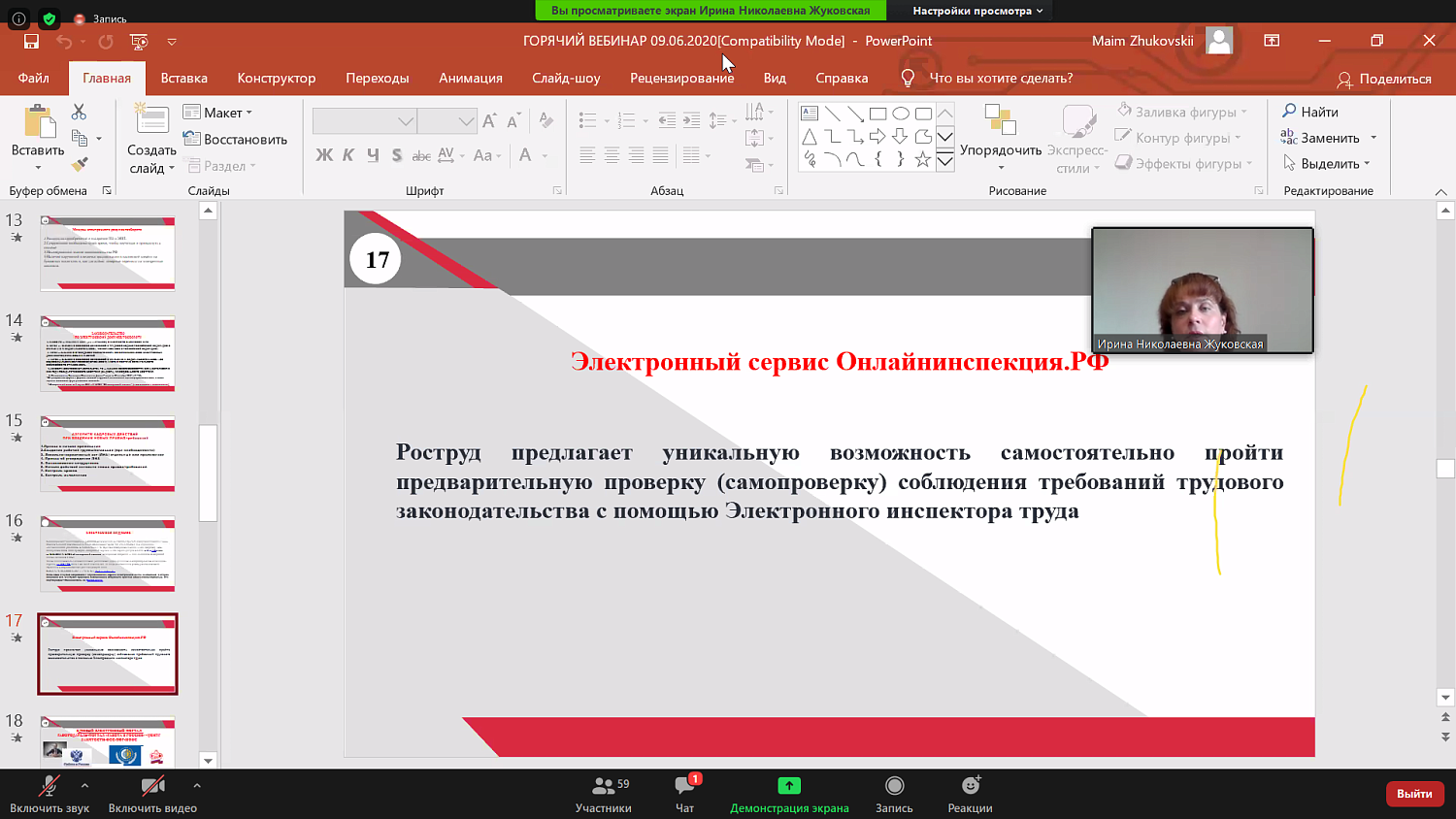Image resolution: width=1456 pixels, height=819 pixels.
Task: Click the New Slide (Создать слайд) icon
Action: (x=151, y=120)
